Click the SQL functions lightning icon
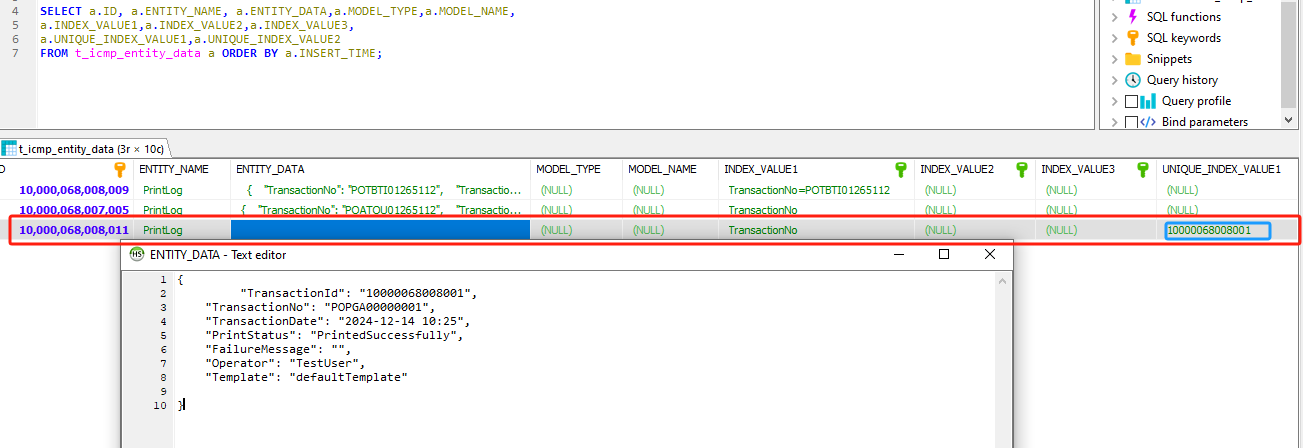The image size is (1303, 448). point(1132,17)
